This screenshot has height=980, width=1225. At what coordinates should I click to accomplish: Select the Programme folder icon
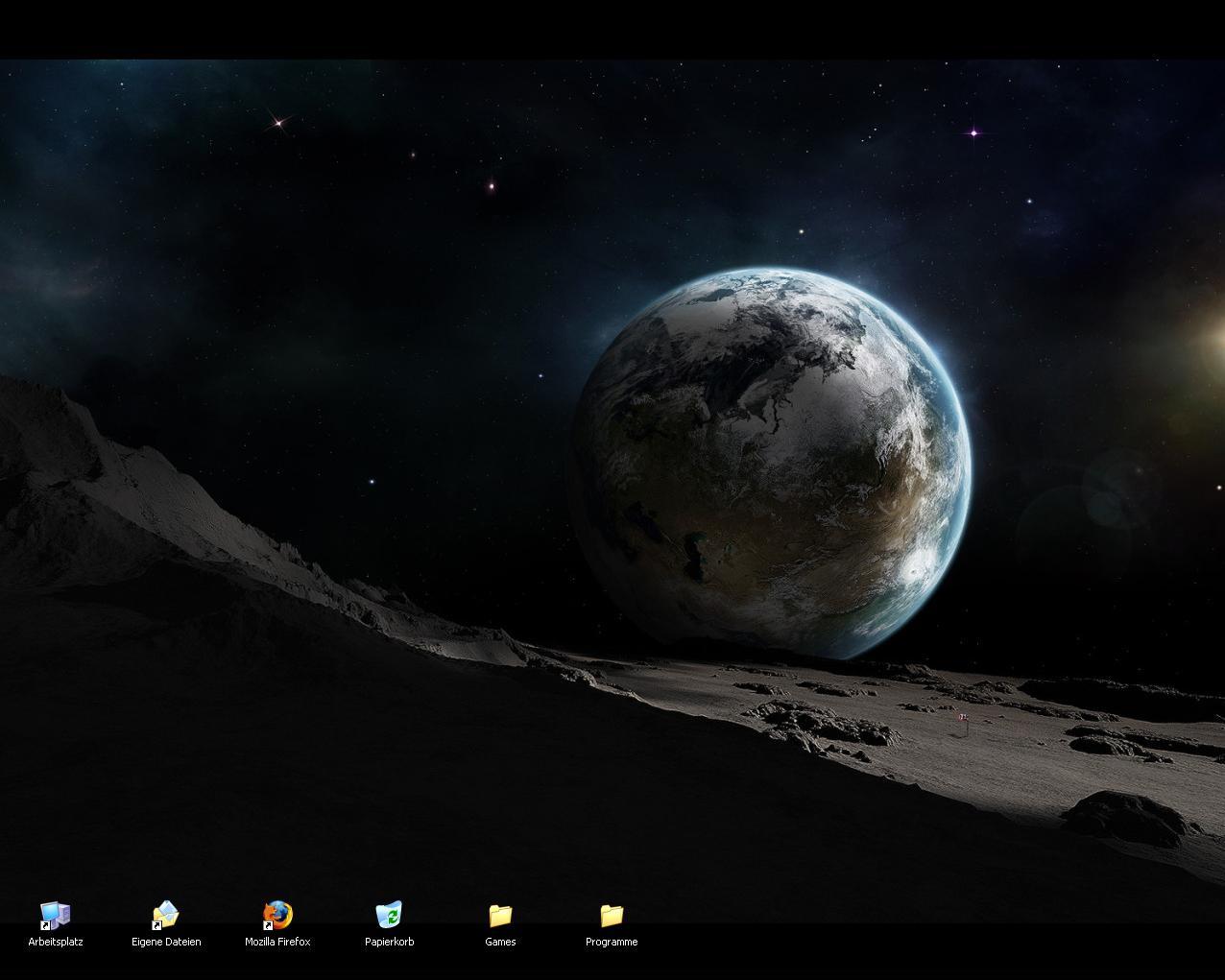pyautogui.click(x=612, y=916)
